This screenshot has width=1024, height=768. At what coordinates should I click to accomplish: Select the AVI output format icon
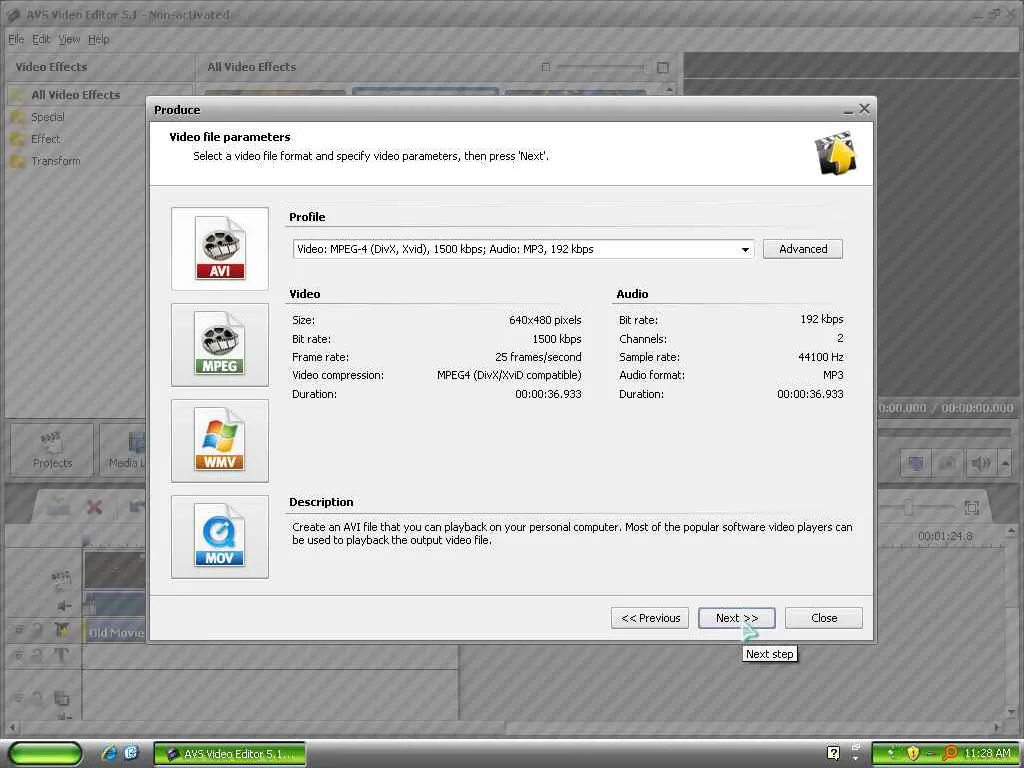220,249
